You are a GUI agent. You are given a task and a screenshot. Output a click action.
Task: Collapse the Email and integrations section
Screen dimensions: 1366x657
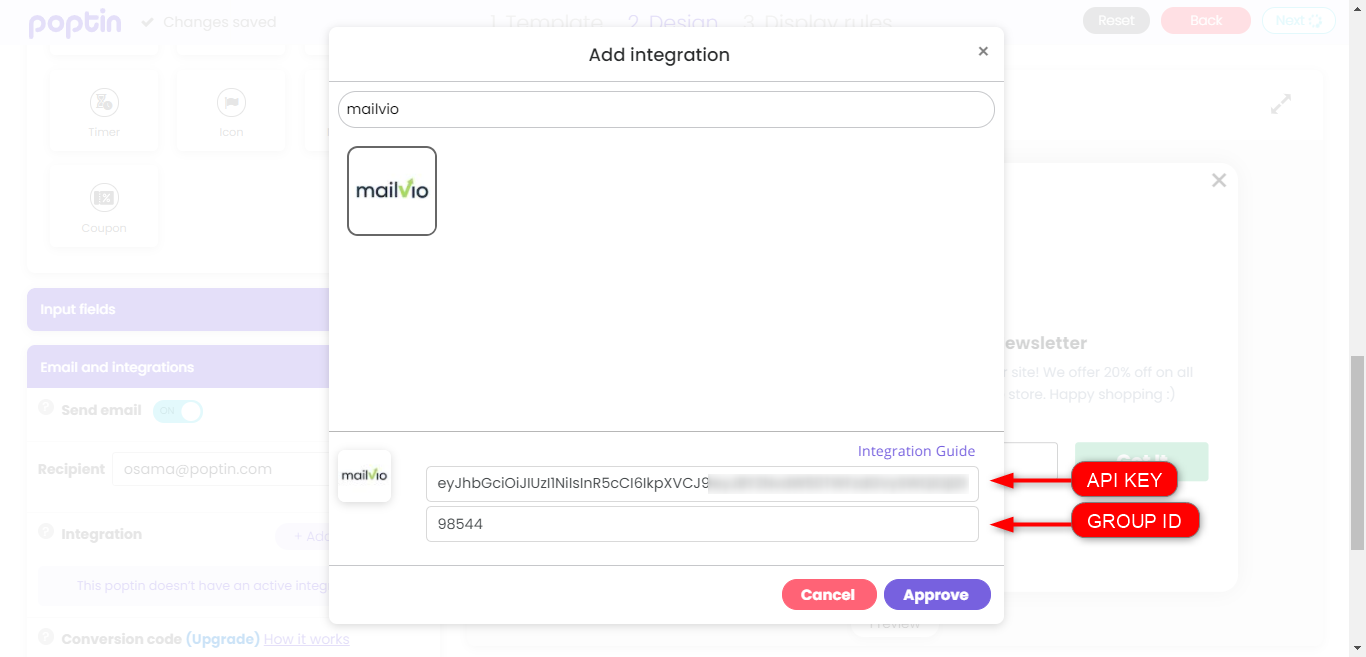click(x=178, y=367)
